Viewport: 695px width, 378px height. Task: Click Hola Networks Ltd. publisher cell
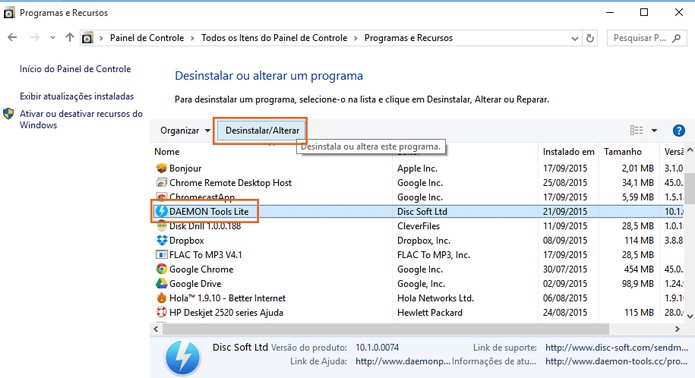tap(435, 298)
